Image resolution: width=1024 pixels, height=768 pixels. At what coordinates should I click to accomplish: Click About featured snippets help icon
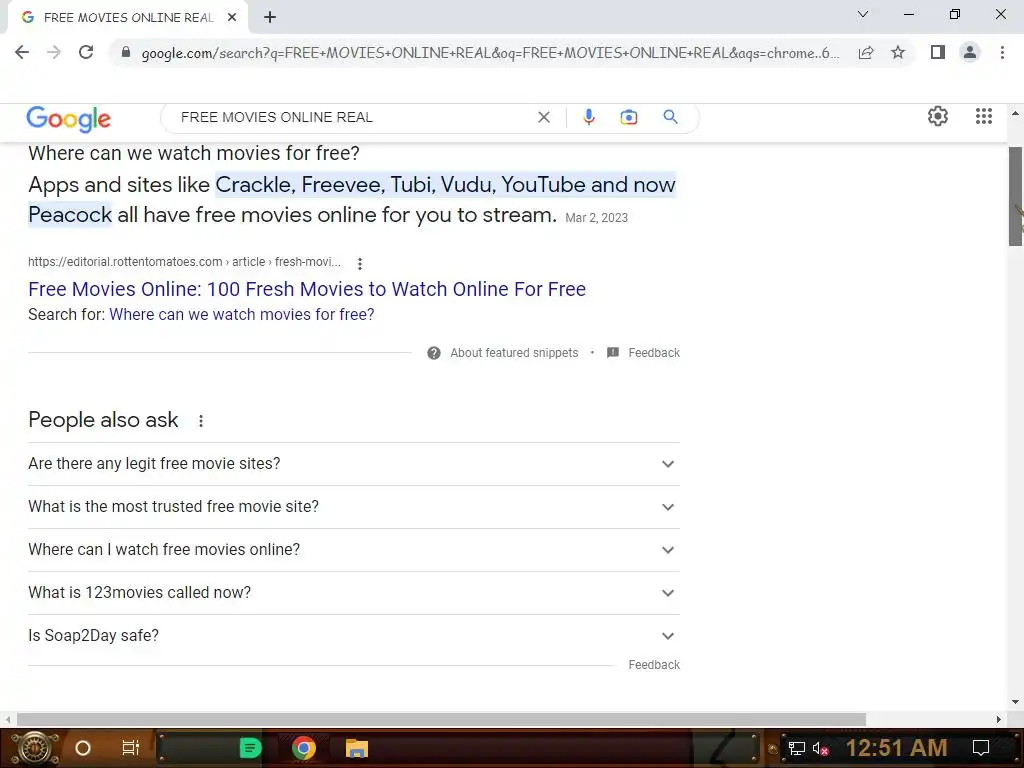pos(434,353)
